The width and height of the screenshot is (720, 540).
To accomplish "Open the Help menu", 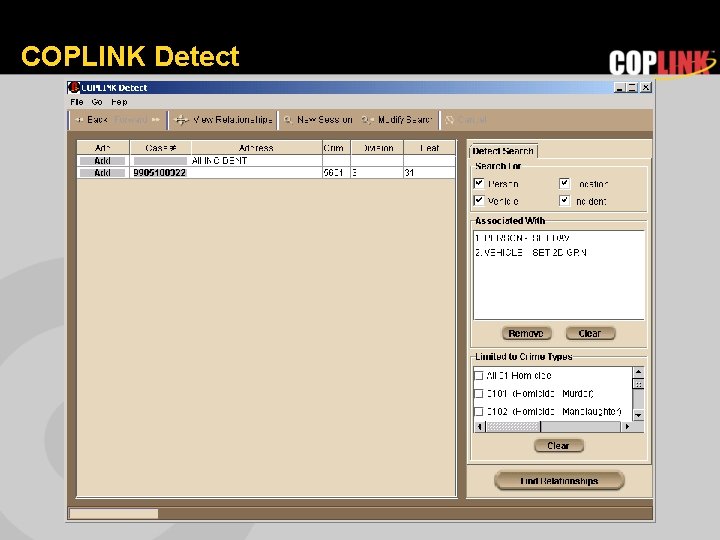I will tap(119, 102).
